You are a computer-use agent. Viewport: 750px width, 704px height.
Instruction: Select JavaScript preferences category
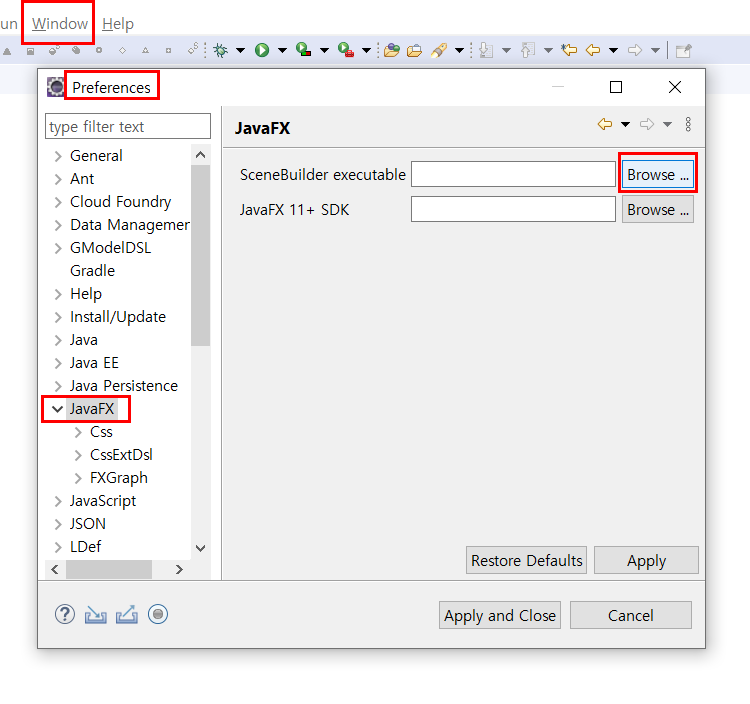103,501
